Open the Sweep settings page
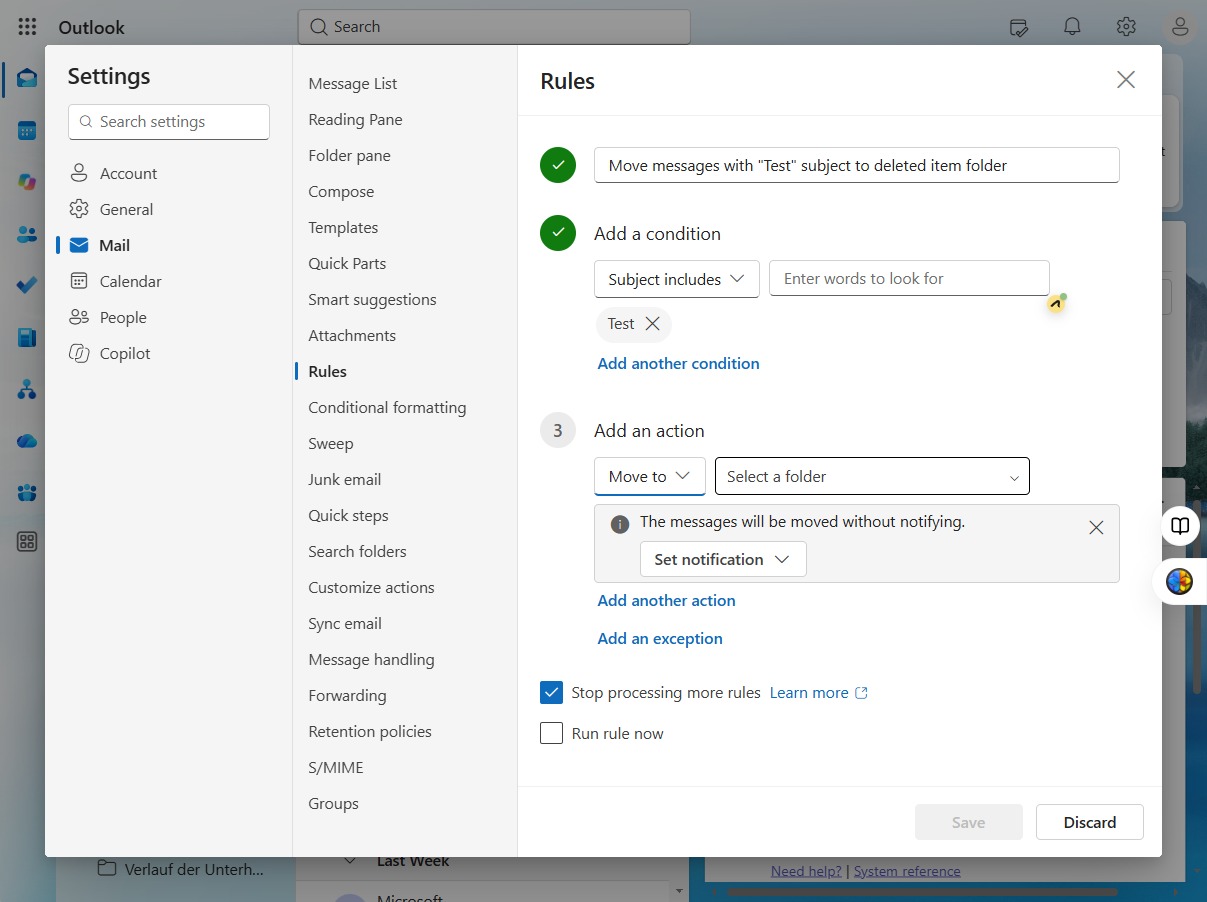Viewport: 1207px width, 902px height. 331,443
